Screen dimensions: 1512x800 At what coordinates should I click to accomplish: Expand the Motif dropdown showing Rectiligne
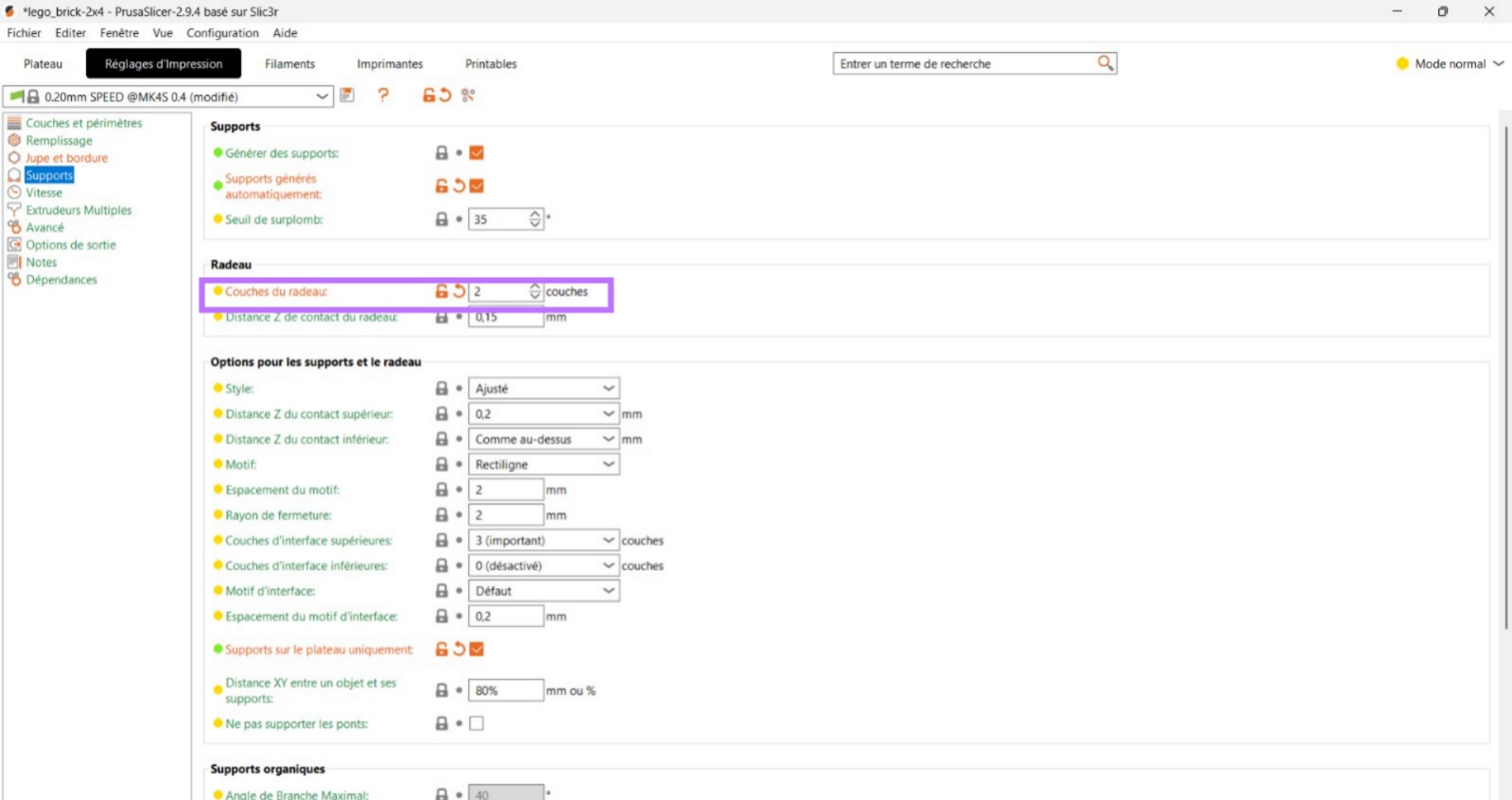tap(544, 464)
